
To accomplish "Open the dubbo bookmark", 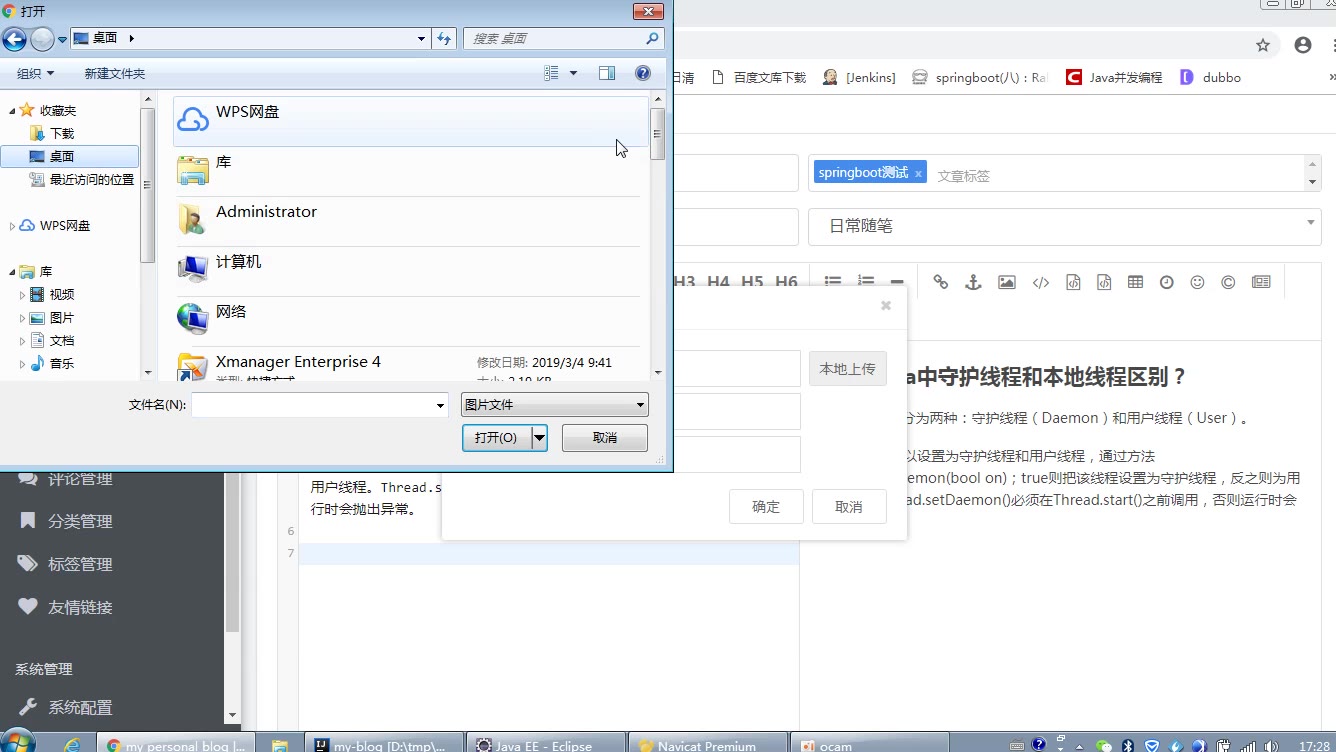I will 1211,77.
